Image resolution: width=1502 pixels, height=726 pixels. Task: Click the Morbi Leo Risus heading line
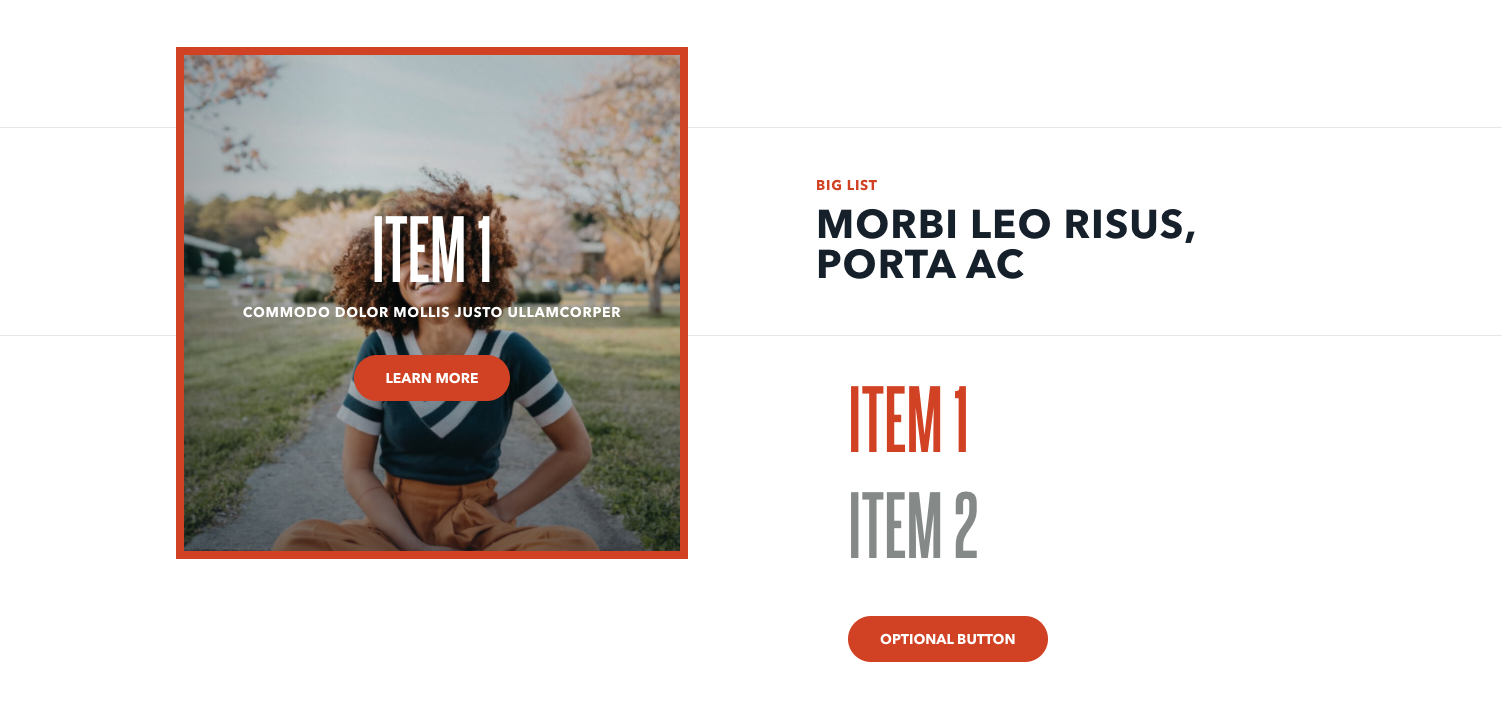click(1006, 224)
